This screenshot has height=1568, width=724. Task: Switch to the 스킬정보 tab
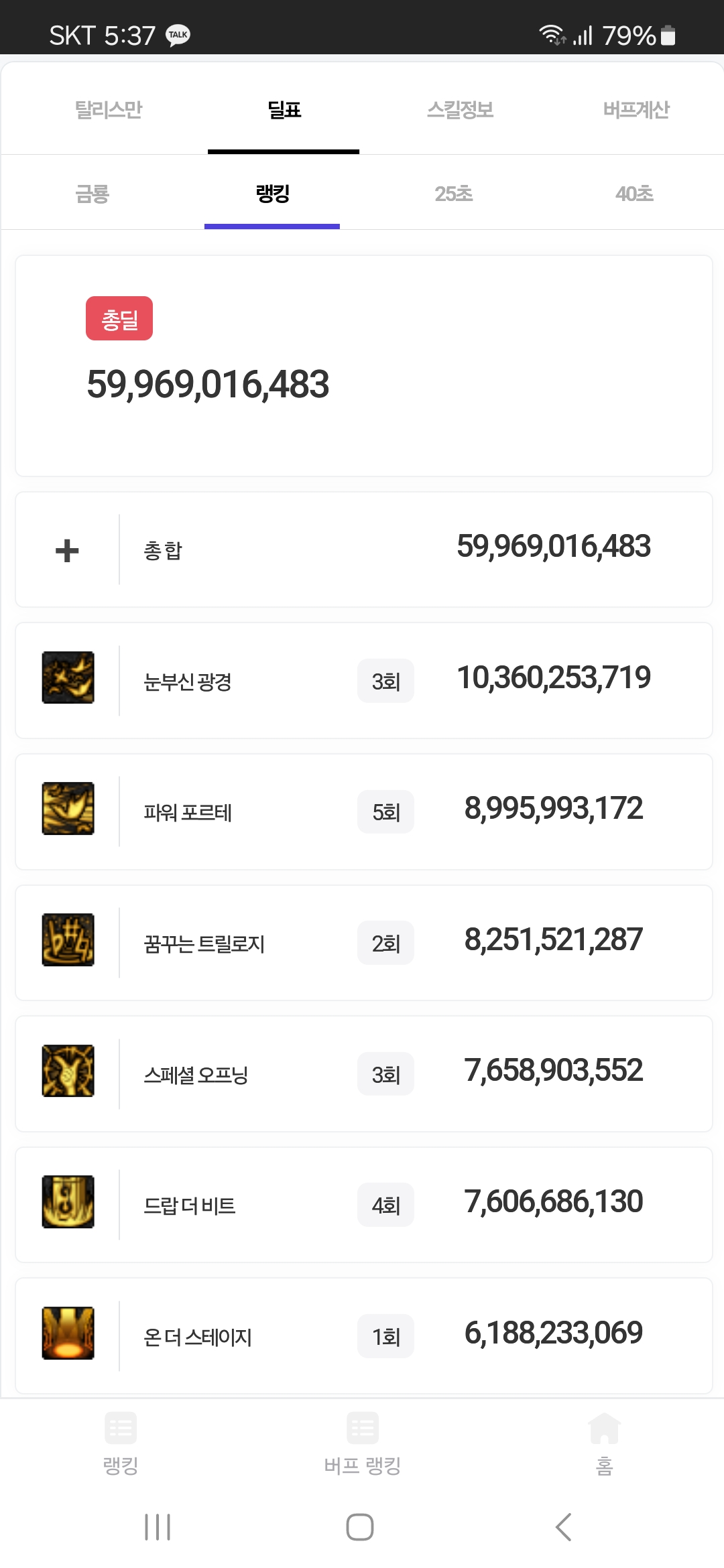461,110
